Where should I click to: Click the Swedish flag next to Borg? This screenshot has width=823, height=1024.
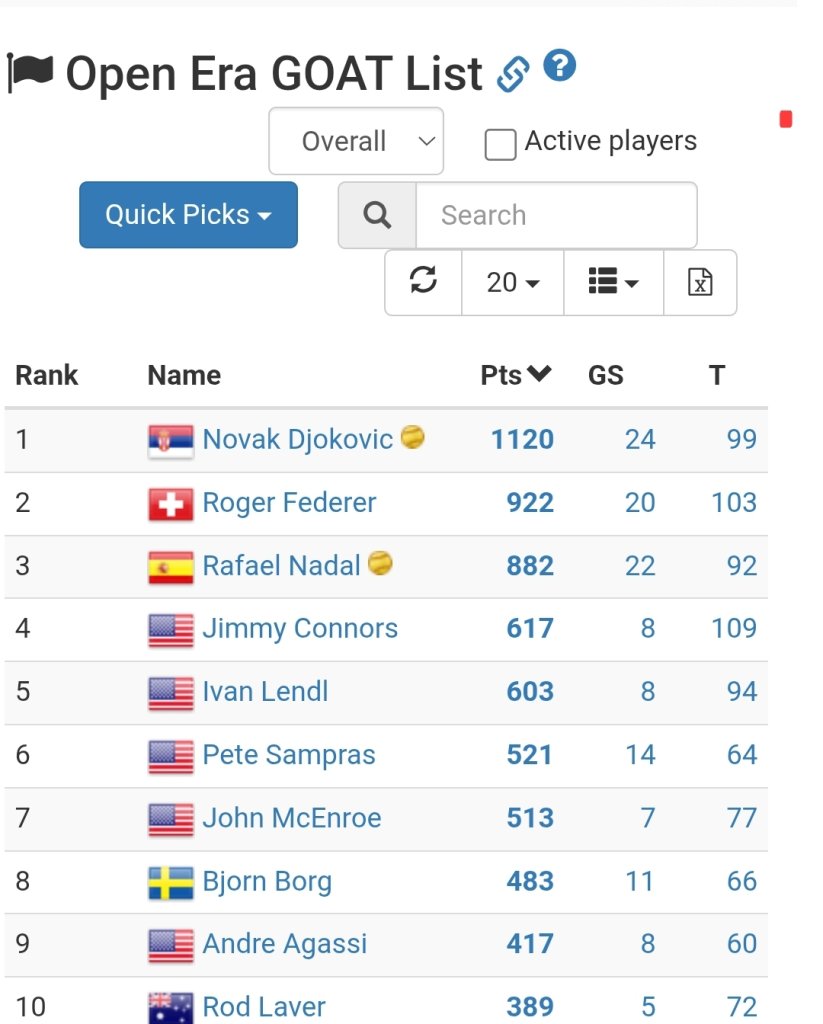point(171,883)
